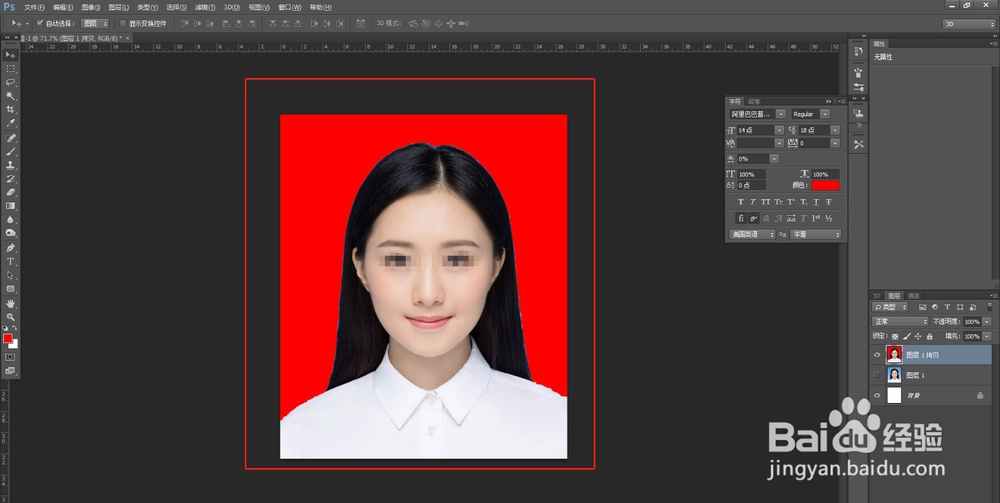Hide the 背景 layer via eye icon

(877, 396)
